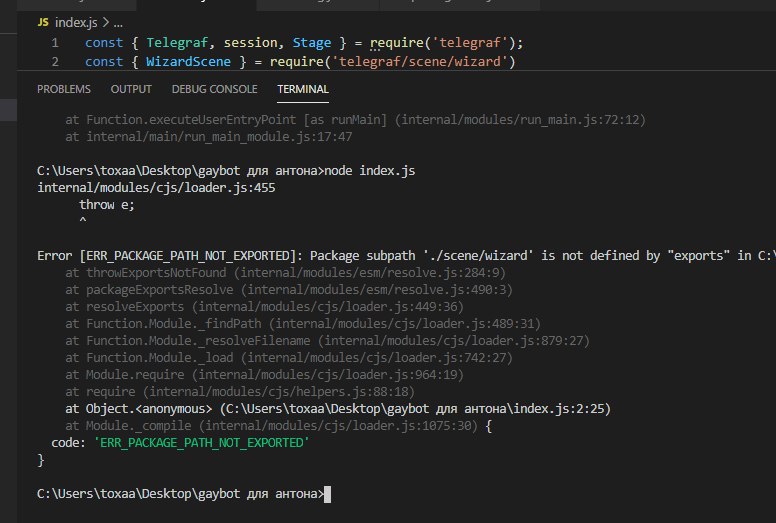Click the green 'ERR_PACKAGE_PATH_NOT_EXPORTED' code value
This screenshot has width=776, height=523.
point(202,443)
